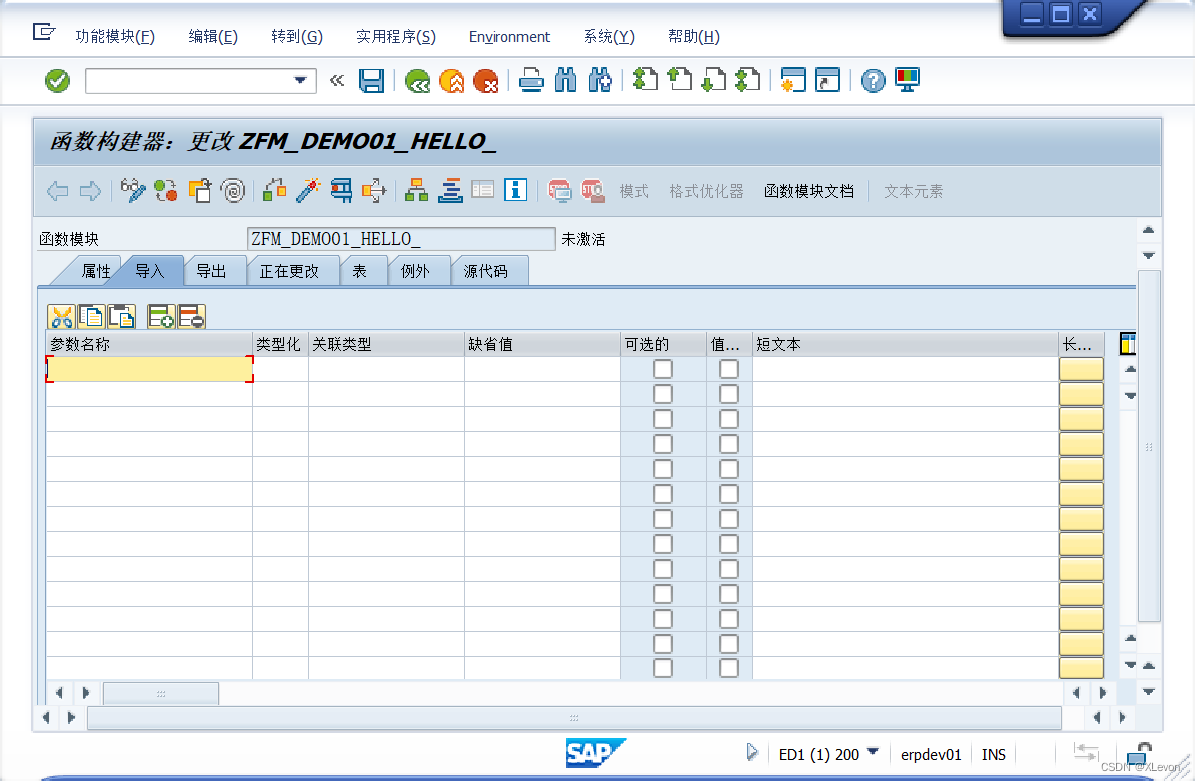Click the Cut scissors icon above table
The height and width of the screenshot is (781, 1195).
pos(61,316)
